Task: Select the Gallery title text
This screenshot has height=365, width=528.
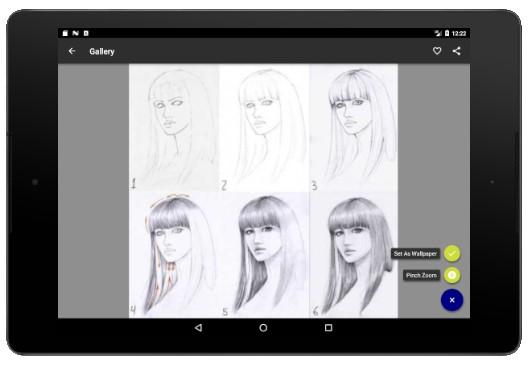Action: coord(102,52)
